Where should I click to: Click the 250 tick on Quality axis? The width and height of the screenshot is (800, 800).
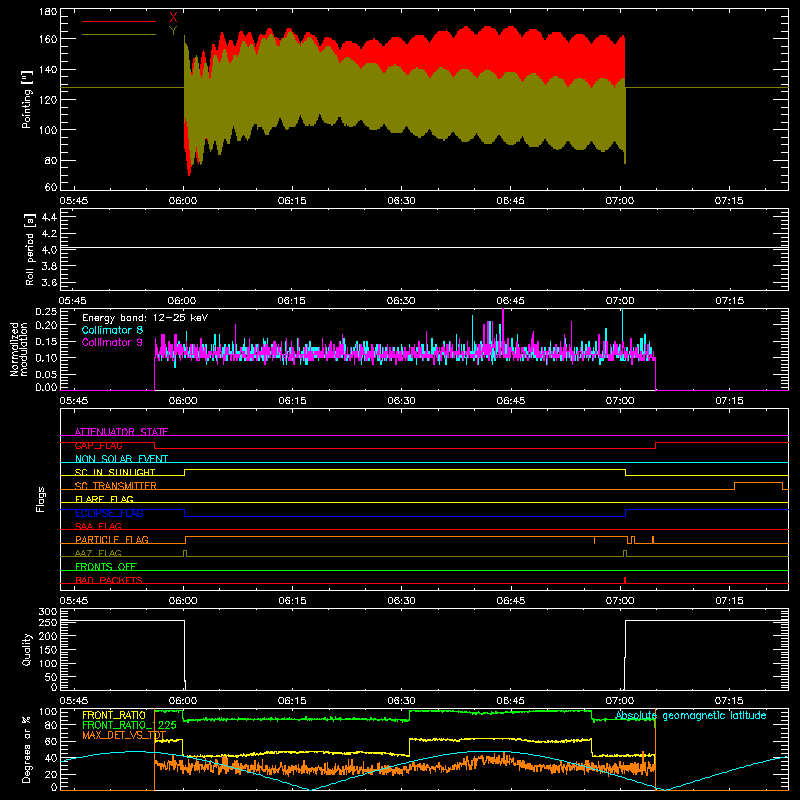(x=48, y=623)
